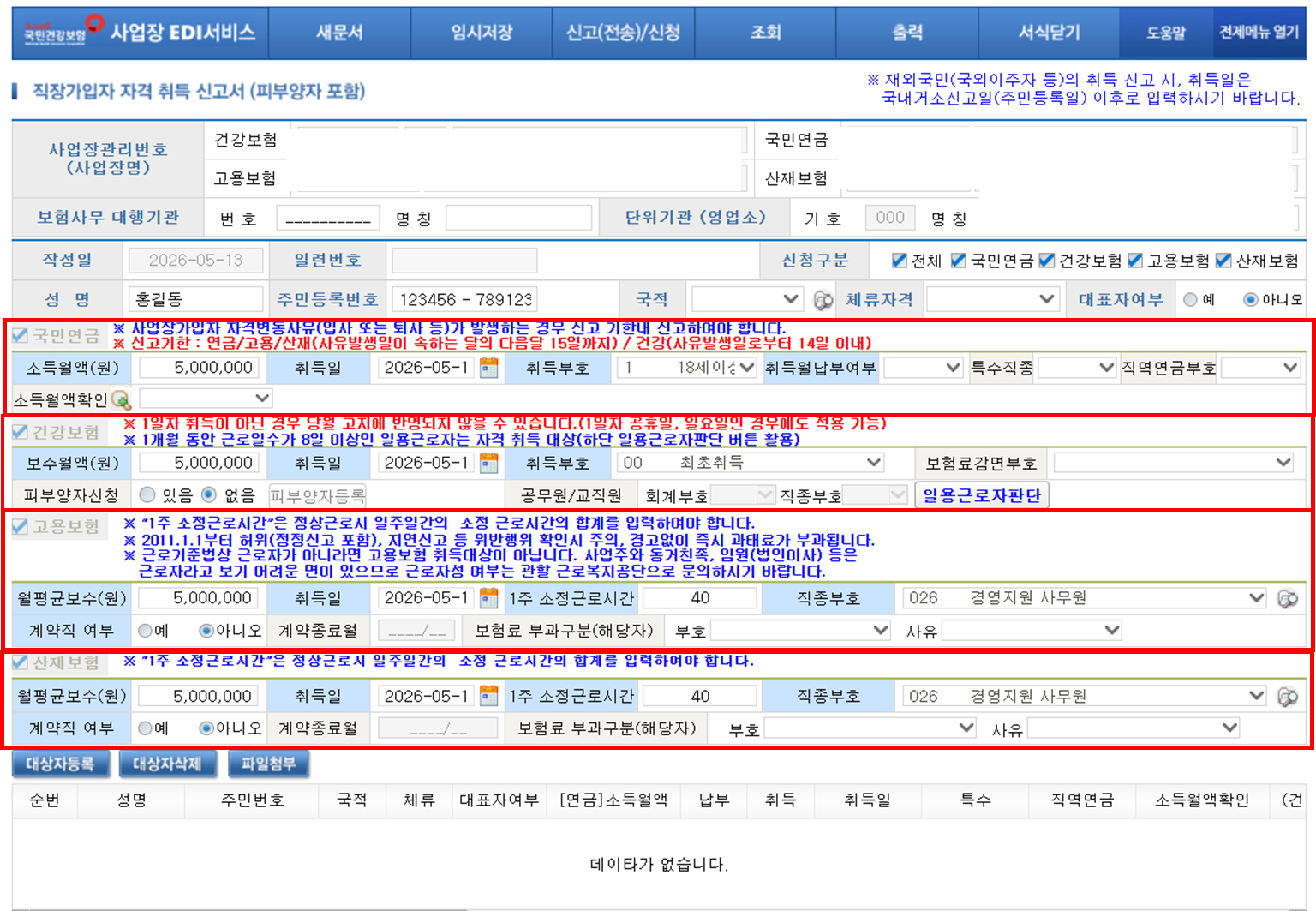
Task: Open 산재보험 보험료 부과구분 부호 dropdown
Action: click(x=870, y=728)
